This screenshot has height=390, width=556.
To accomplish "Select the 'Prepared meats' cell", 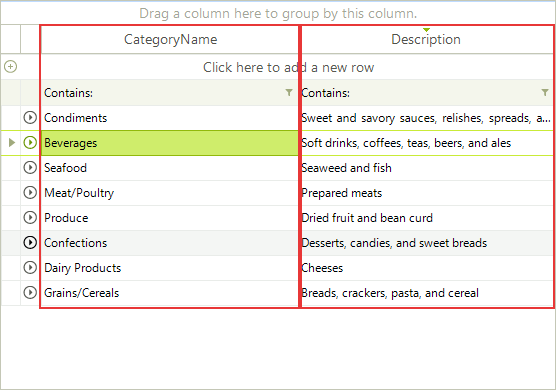I will 427,193.
